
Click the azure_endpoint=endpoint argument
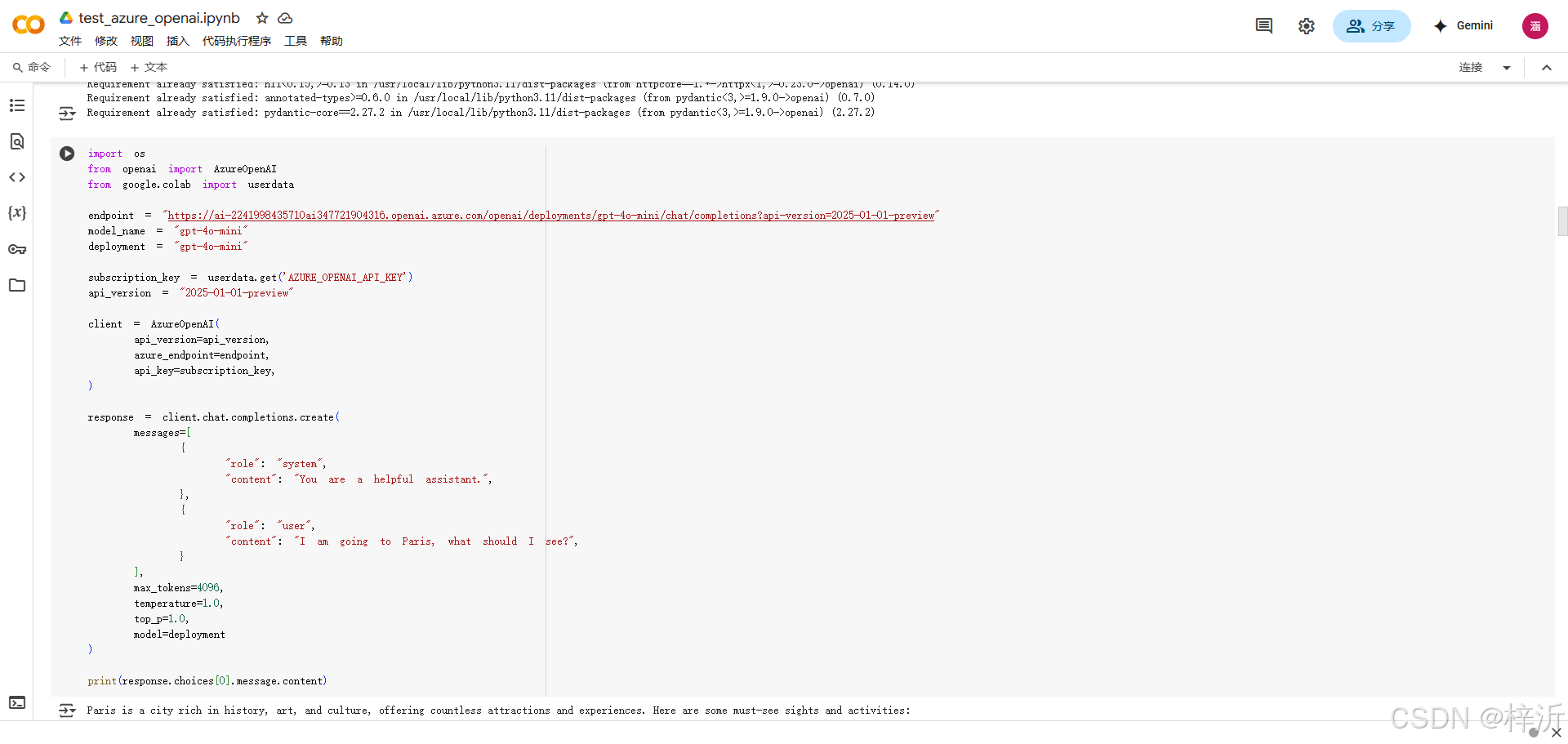(x=202, y=355)
